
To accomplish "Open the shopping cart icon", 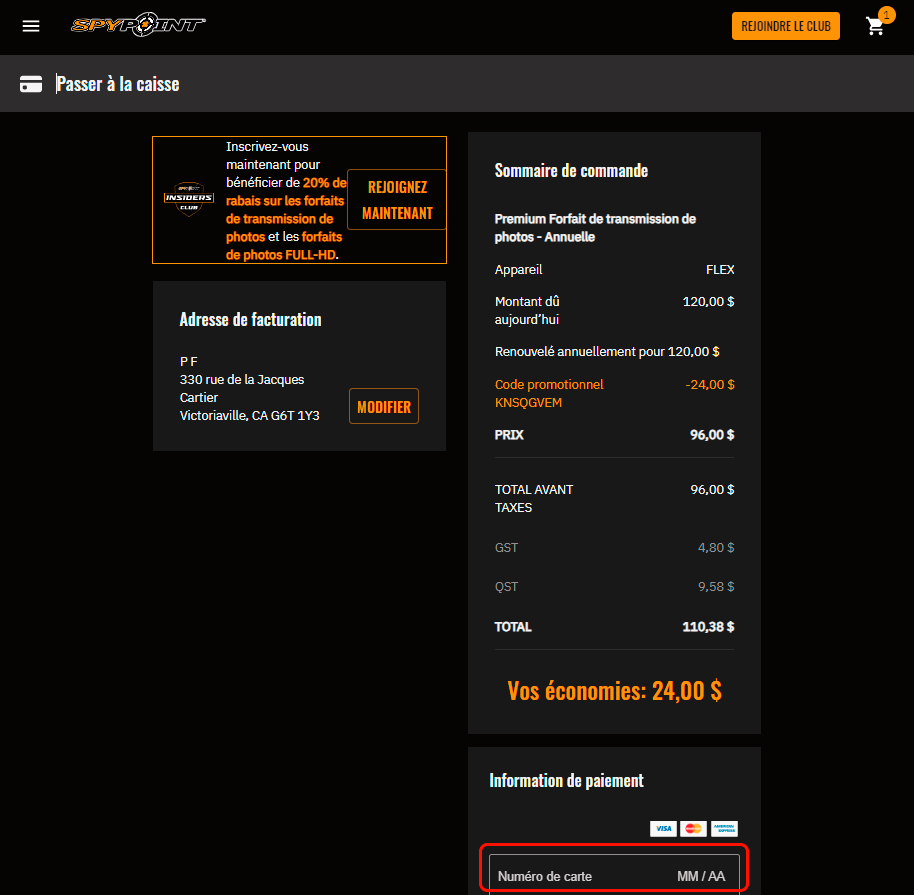I will 874,26.
